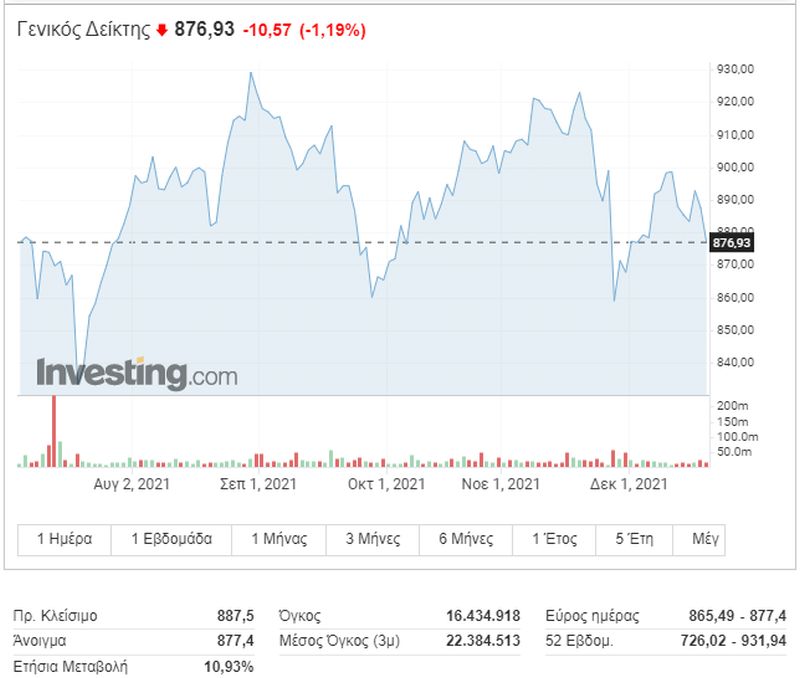This screenshot has height=678, width=800.
Task: Click the Αυγ 2, 2021 date marker
Action: click(x=132, y=484)
